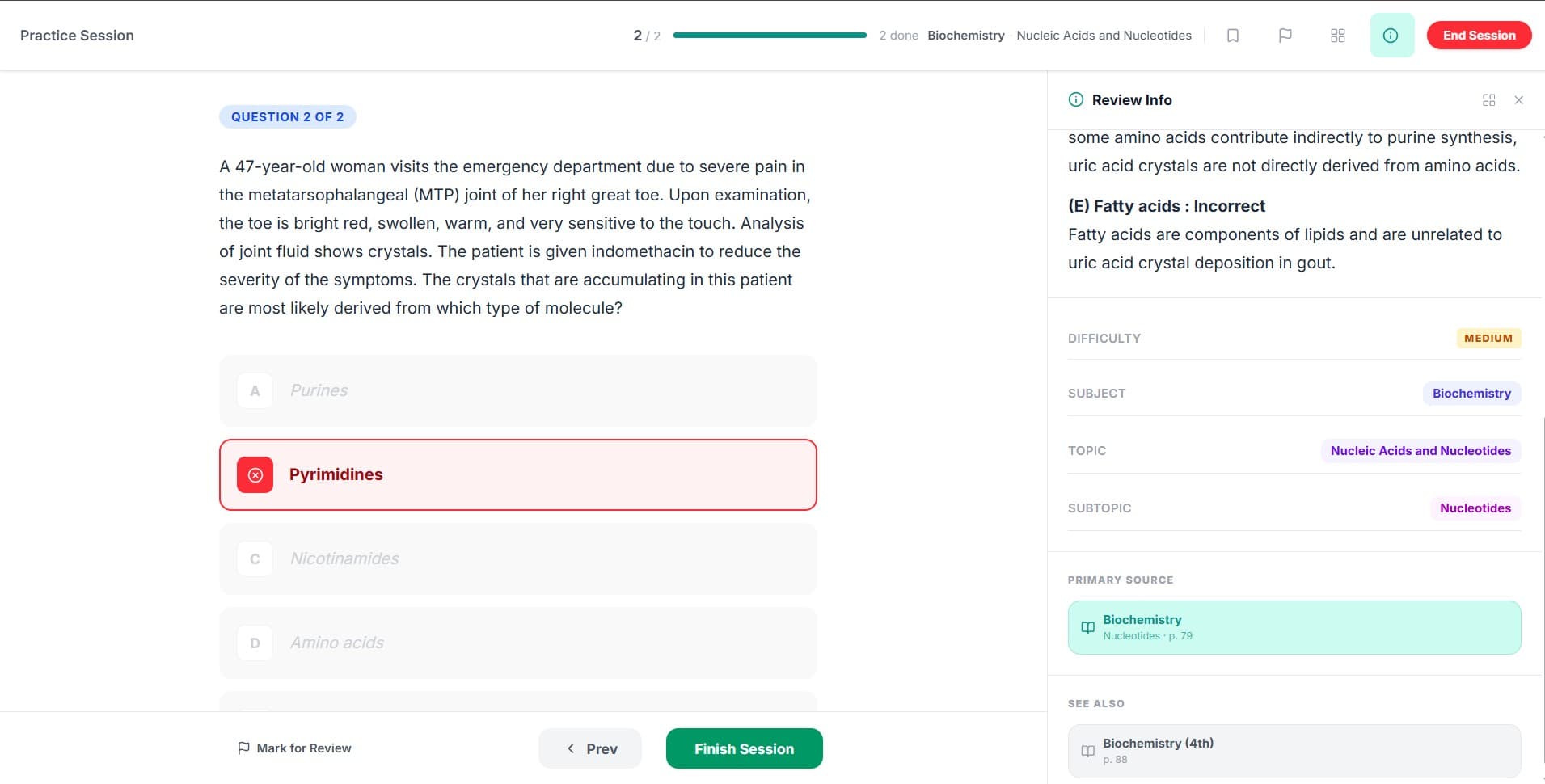Go to previous question with Prev

(590, 748)
